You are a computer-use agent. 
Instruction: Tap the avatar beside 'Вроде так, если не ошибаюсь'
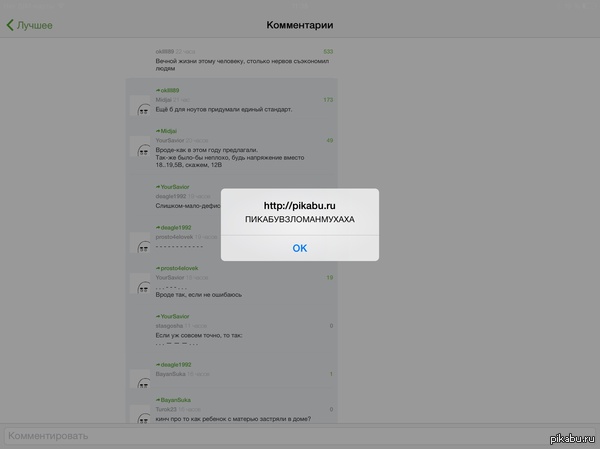tap(143, 286)
